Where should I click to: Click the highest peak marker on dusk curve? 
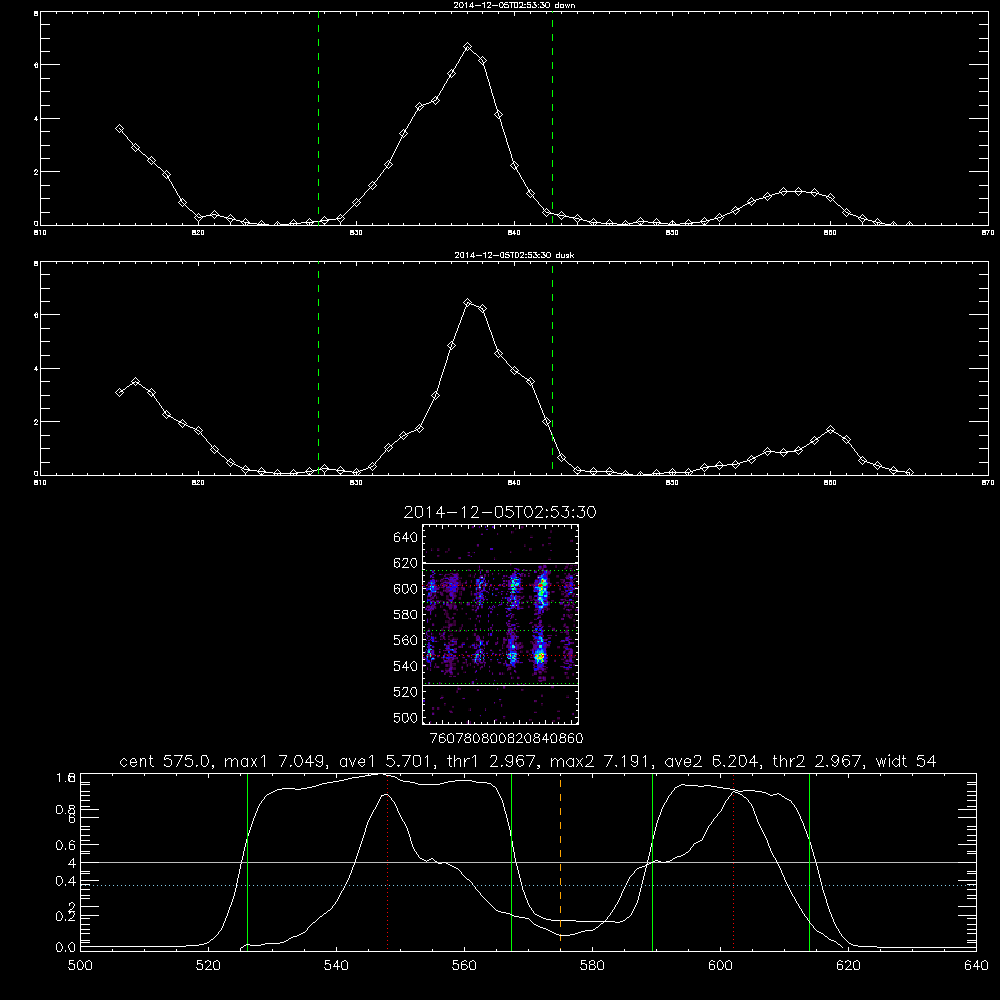click(x=467, y=303)
